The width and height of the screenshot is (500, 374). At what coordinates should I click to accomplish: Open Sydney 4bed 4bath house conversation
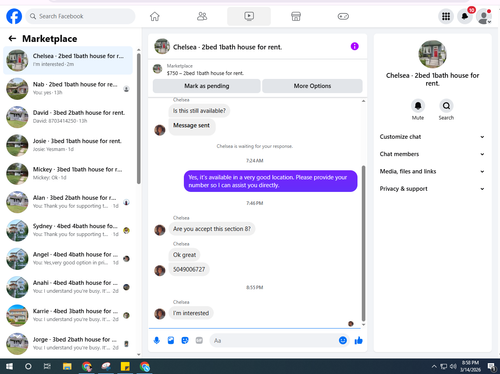(68, 230)
